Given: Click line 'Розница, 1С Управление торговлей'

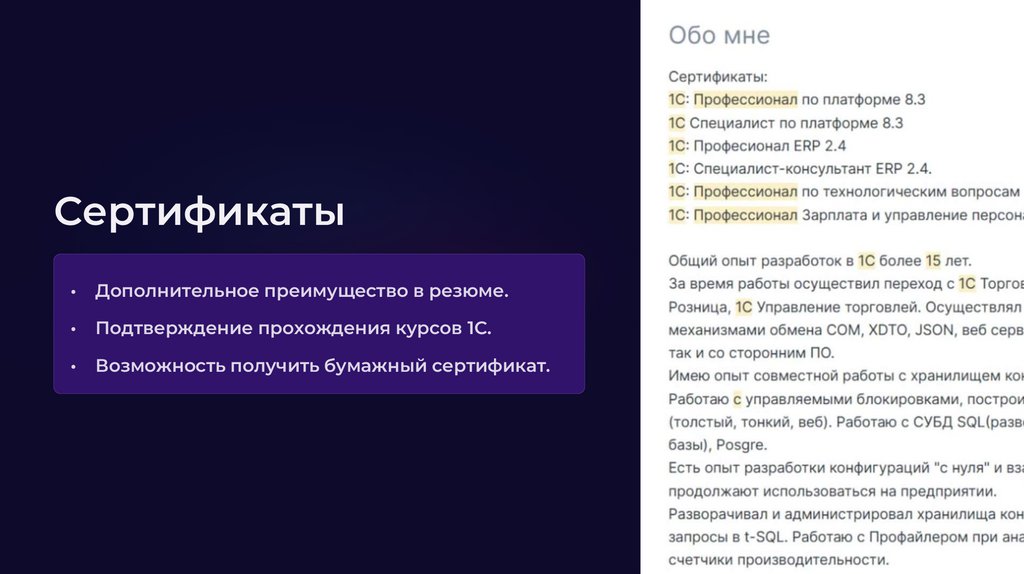Looking at the screenshot, I should tap(846, 307).
